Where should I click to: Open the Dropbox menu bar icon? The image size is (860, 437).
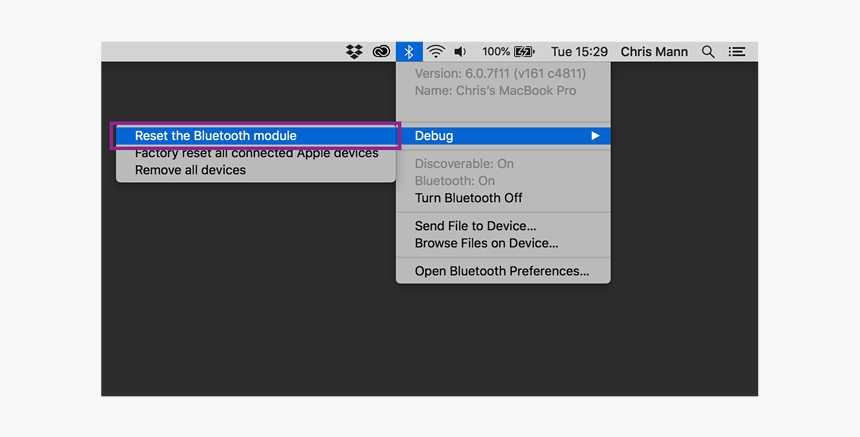click(354, 52)
